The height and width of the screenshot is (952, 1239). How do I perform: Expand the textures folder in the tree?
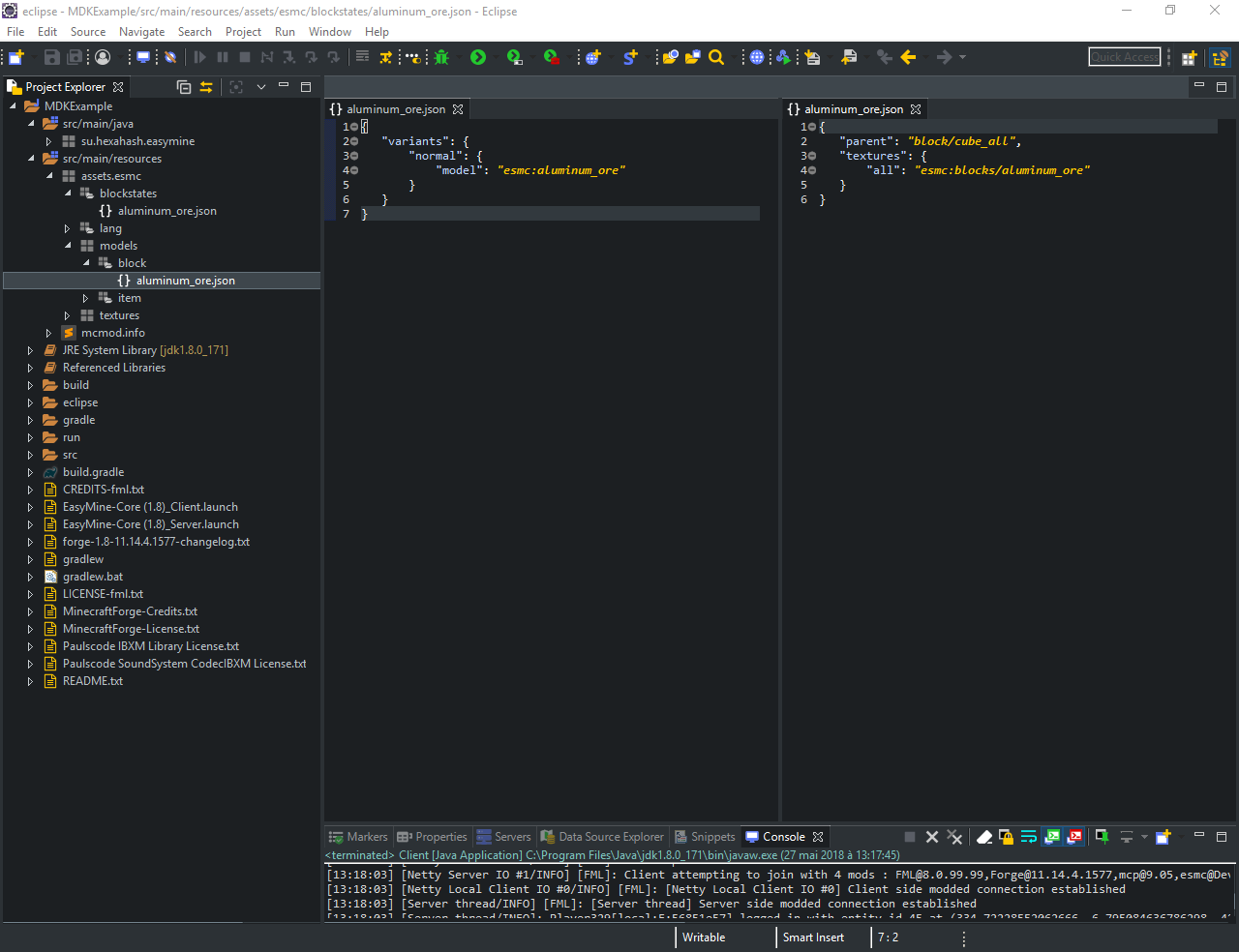(x=67, y=315)
